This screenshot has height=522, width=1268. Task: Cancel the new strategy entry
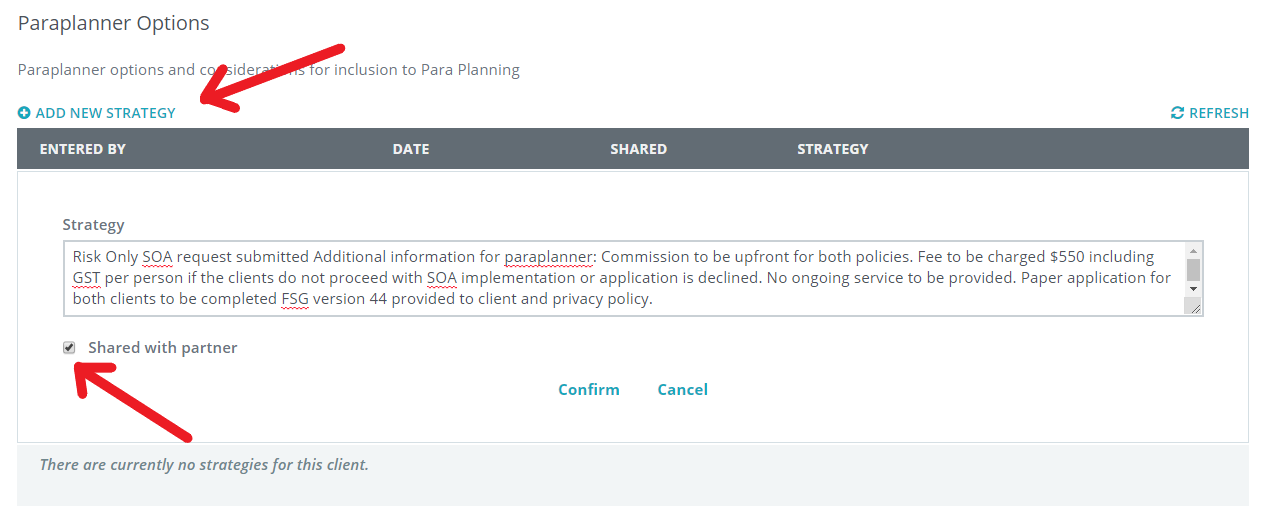682,390
